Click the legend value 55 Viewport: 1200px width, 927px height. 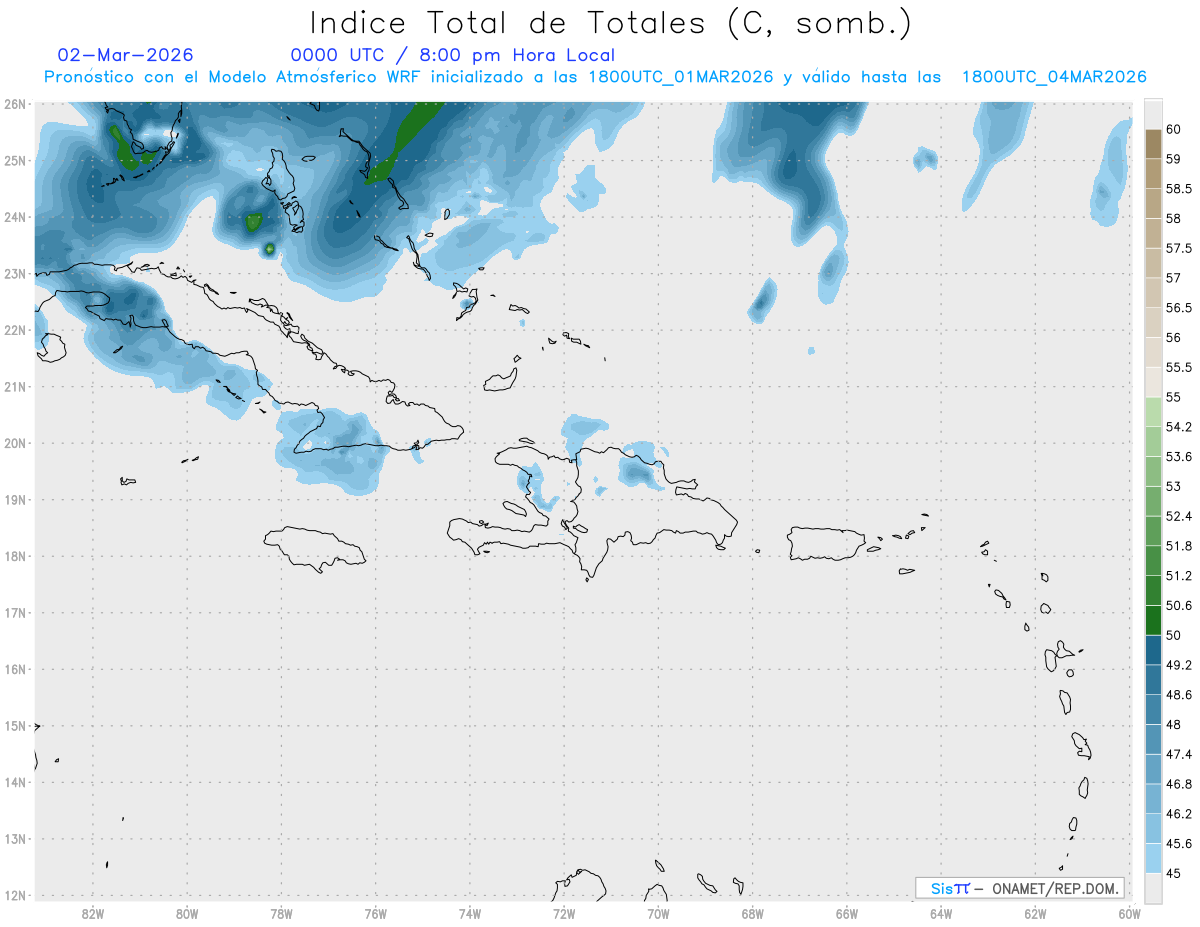click(1174, 397)
